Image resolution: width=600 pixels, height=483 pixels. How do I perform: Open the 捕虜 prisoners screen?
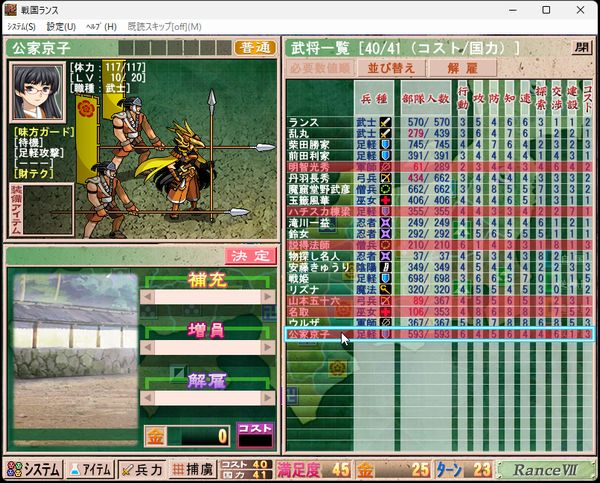192,470
